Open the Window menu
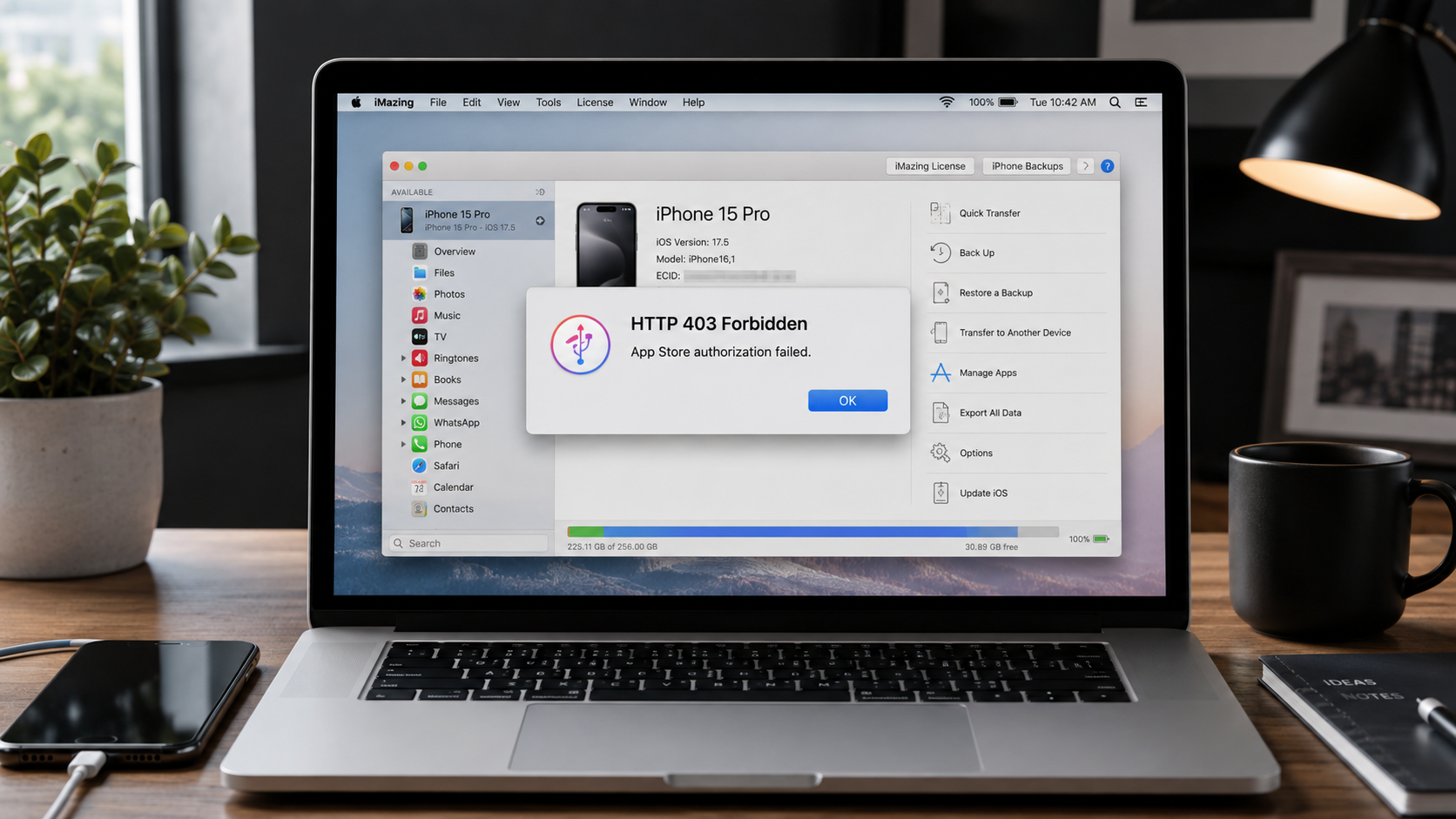1456x819 pixels. pos(648,103)
